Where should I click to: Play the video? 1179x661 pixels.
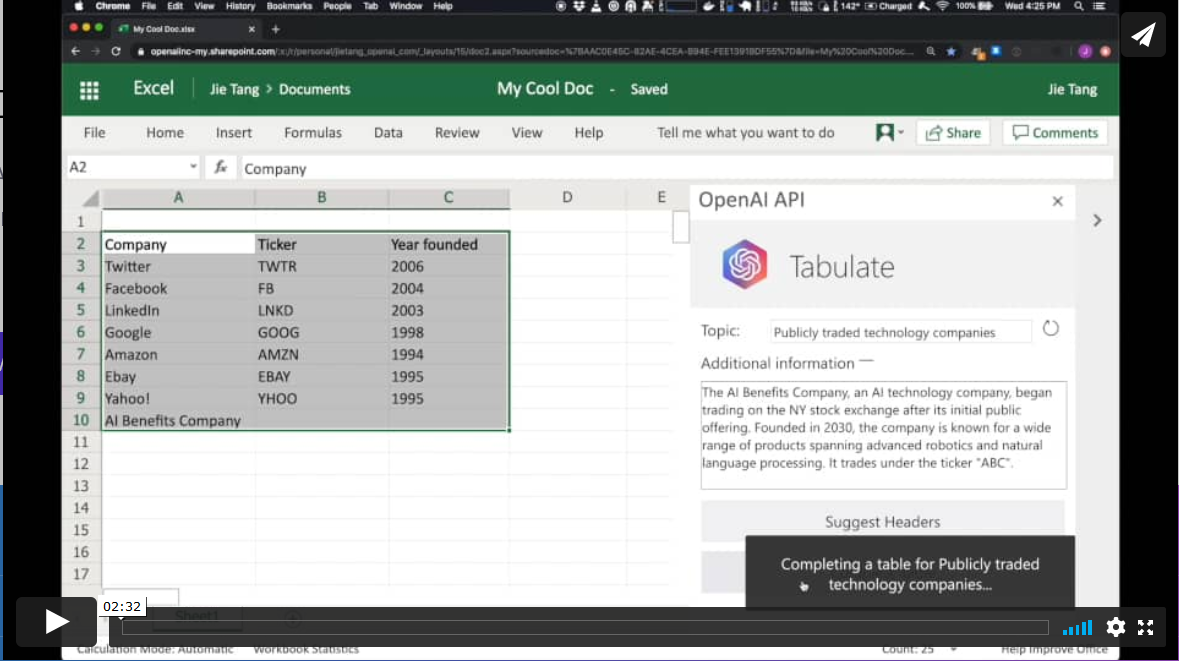coord(56,622)
